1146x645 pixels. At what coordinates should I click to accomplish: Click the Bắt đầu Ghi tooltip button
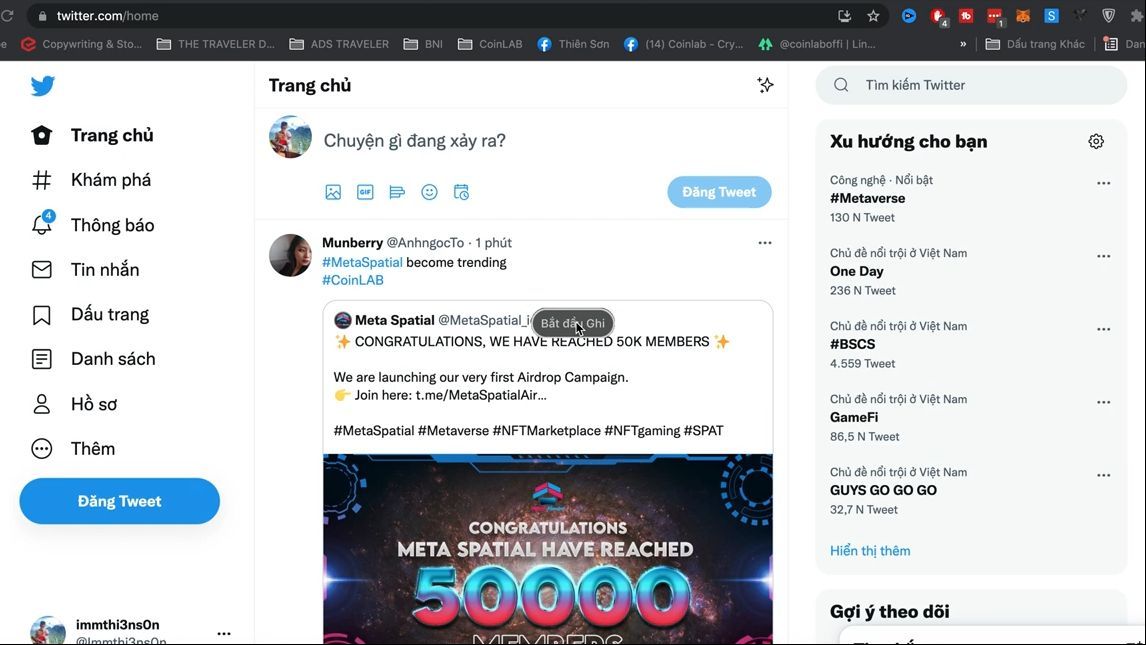click(573, 323)
